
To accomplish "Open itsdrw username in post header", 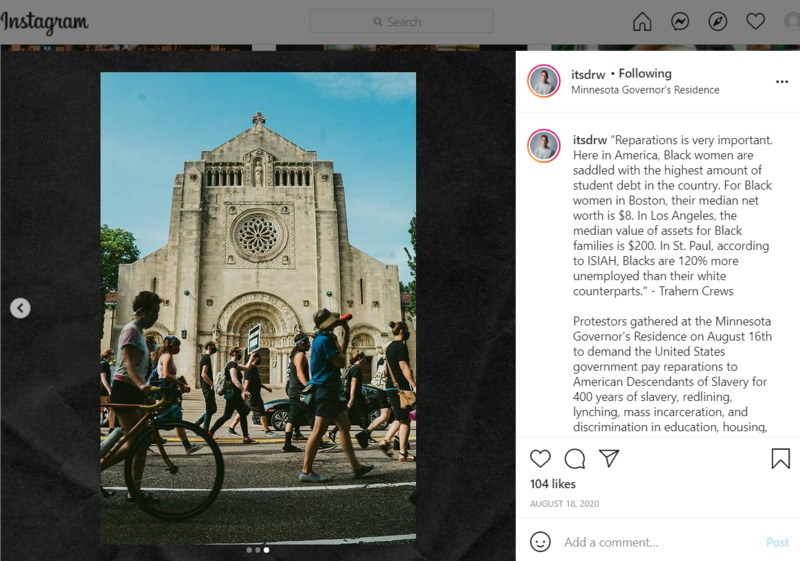I will tap(588, 73).
